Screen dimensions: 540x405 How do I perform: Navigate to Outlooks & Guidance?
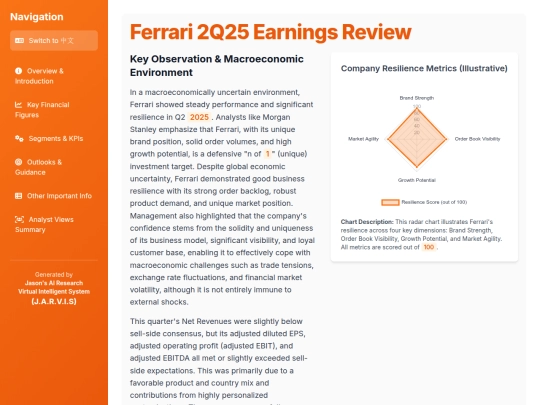tap(54, 167)
